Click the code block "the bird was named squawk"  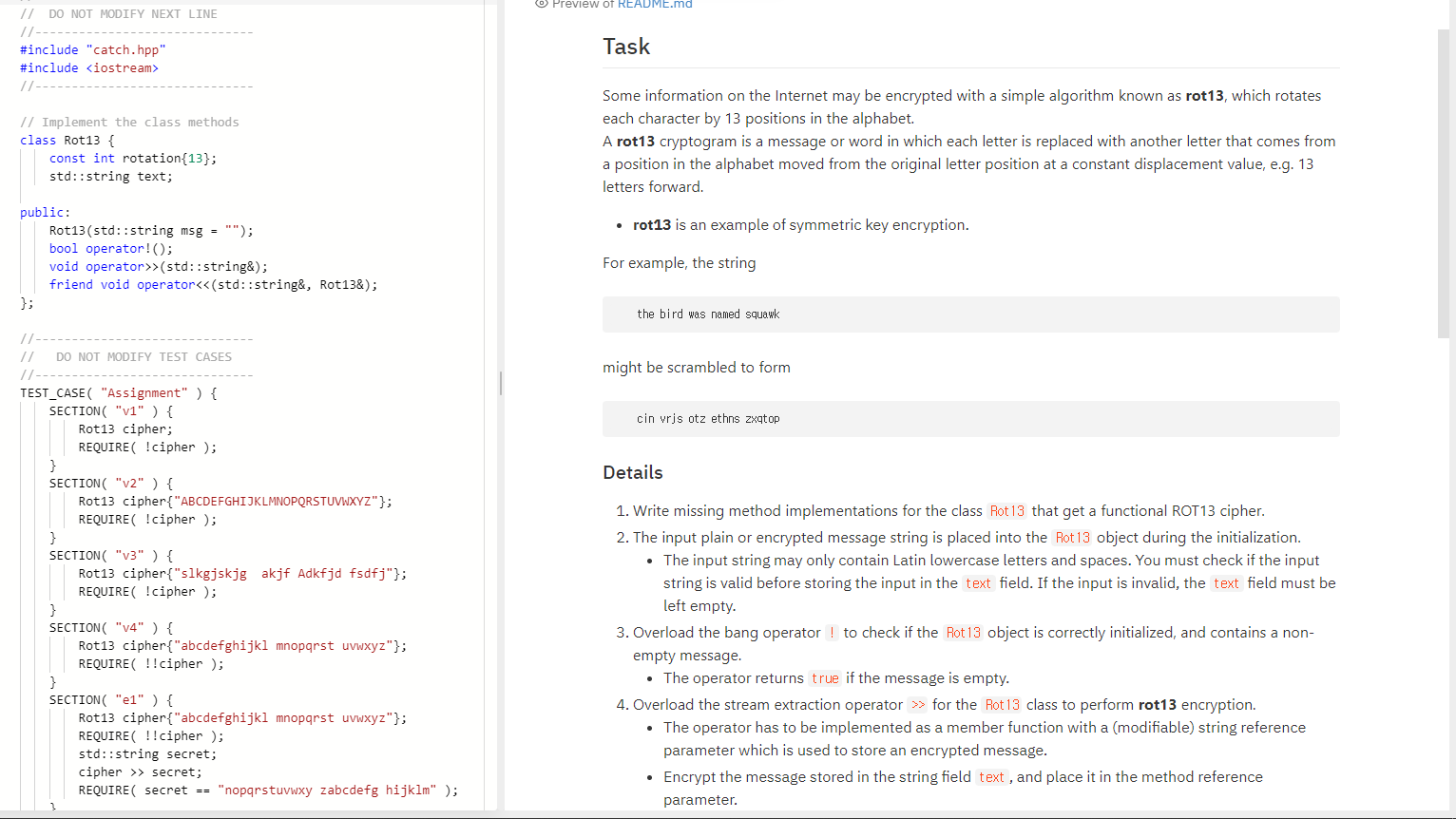[970, 314]
